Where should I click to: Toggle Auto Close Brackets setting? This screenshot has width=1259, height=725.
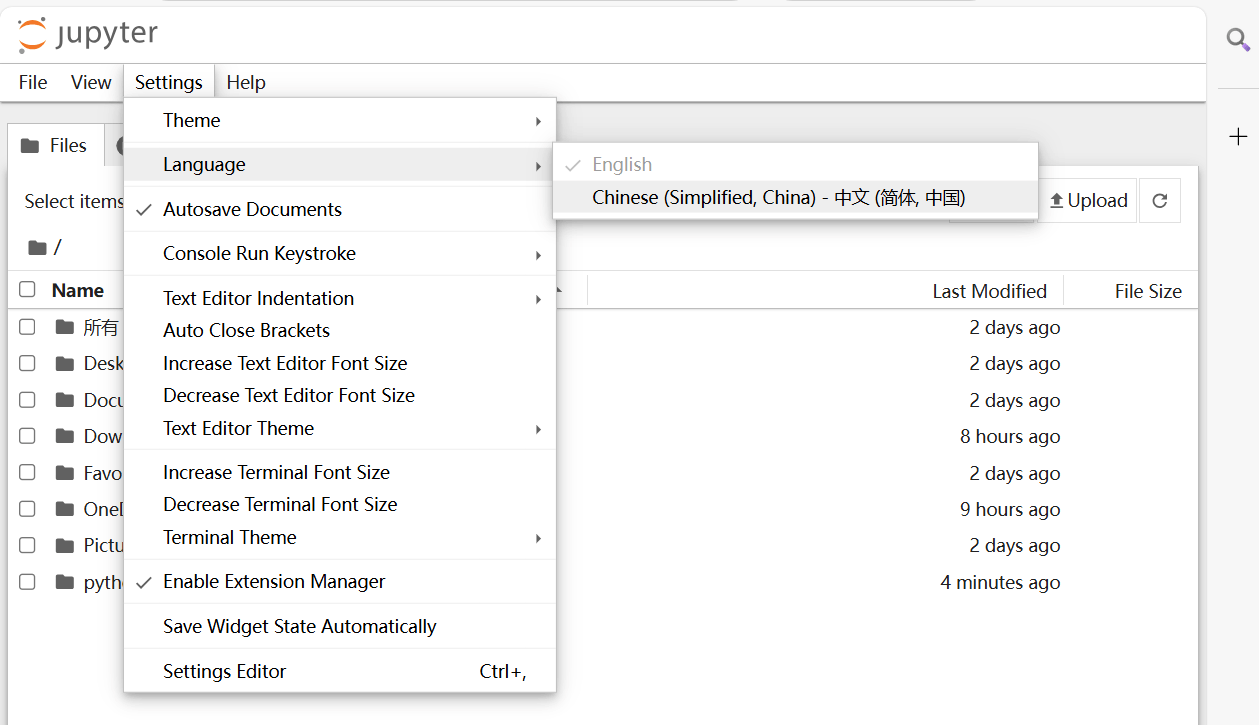(x=340, y=330)
